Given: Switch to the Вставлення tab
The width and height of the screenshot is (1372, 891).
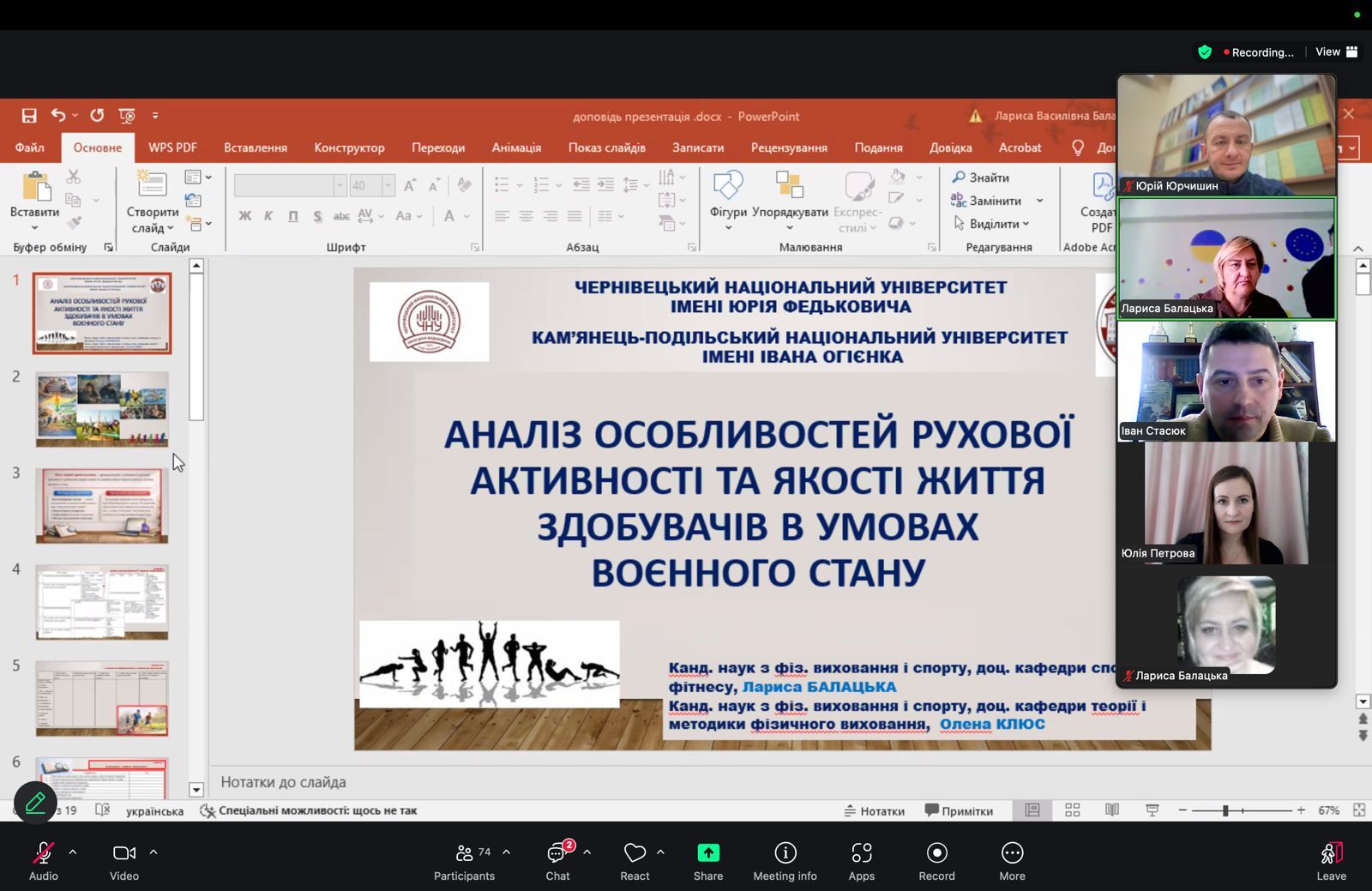Looking at the screenshot, I should (256, 147).
